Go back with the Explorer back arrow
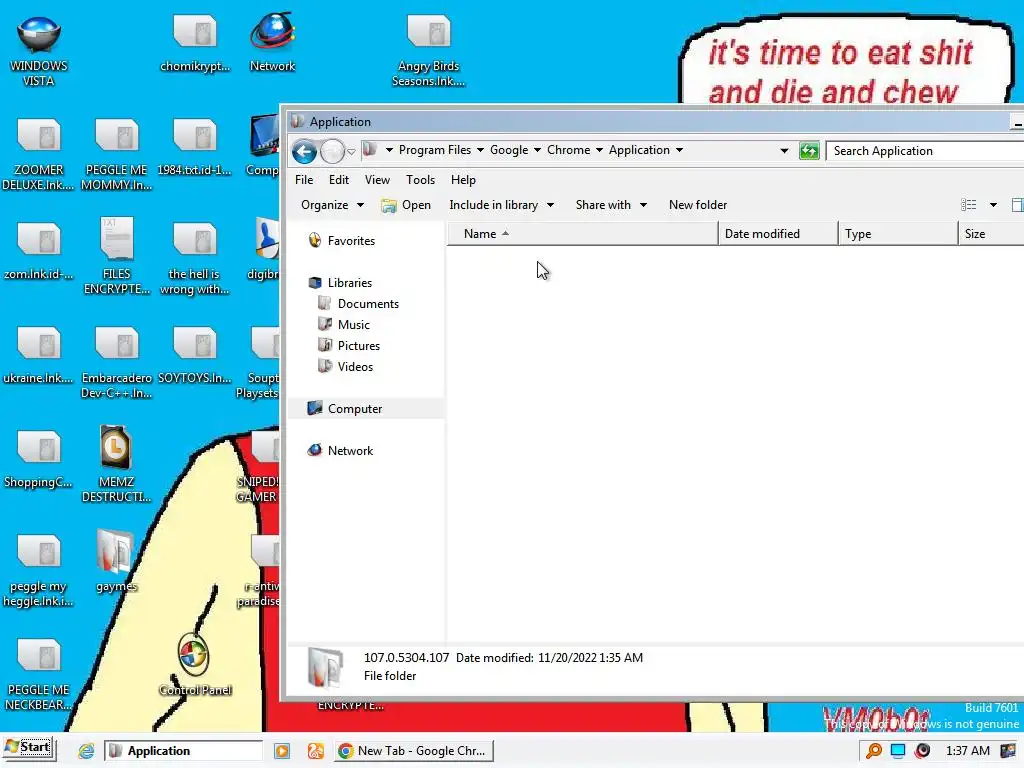 tap(304, 152)
